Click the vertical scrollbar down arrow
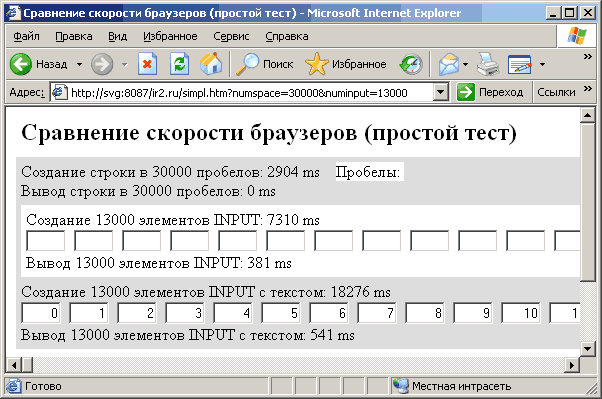The height and width of the screenshot is (399, 602). (x=587, y=349)
